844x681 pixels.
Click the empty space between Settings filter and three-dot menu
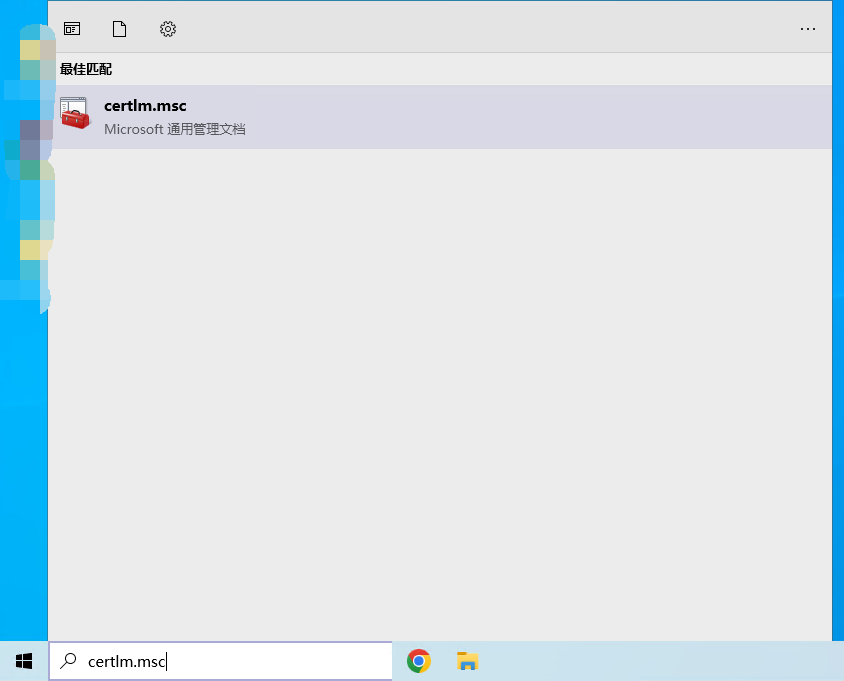(x=480, y=29)
